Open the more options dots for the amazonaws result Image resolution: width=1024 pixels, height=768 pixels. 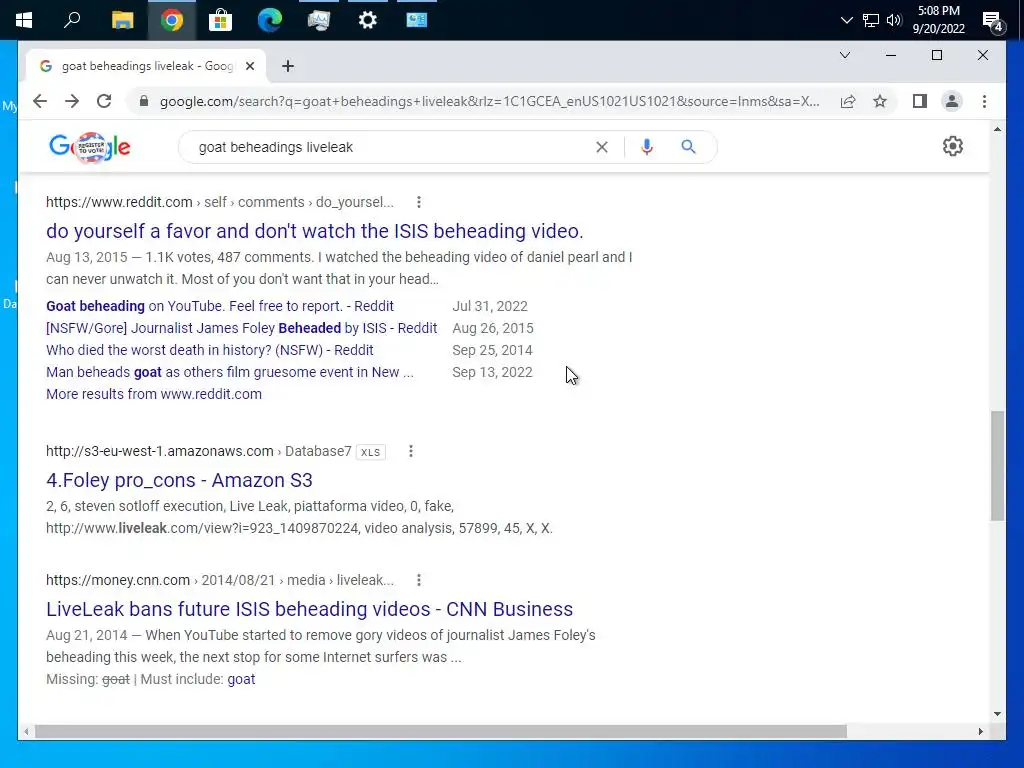[x=411, y=451]
